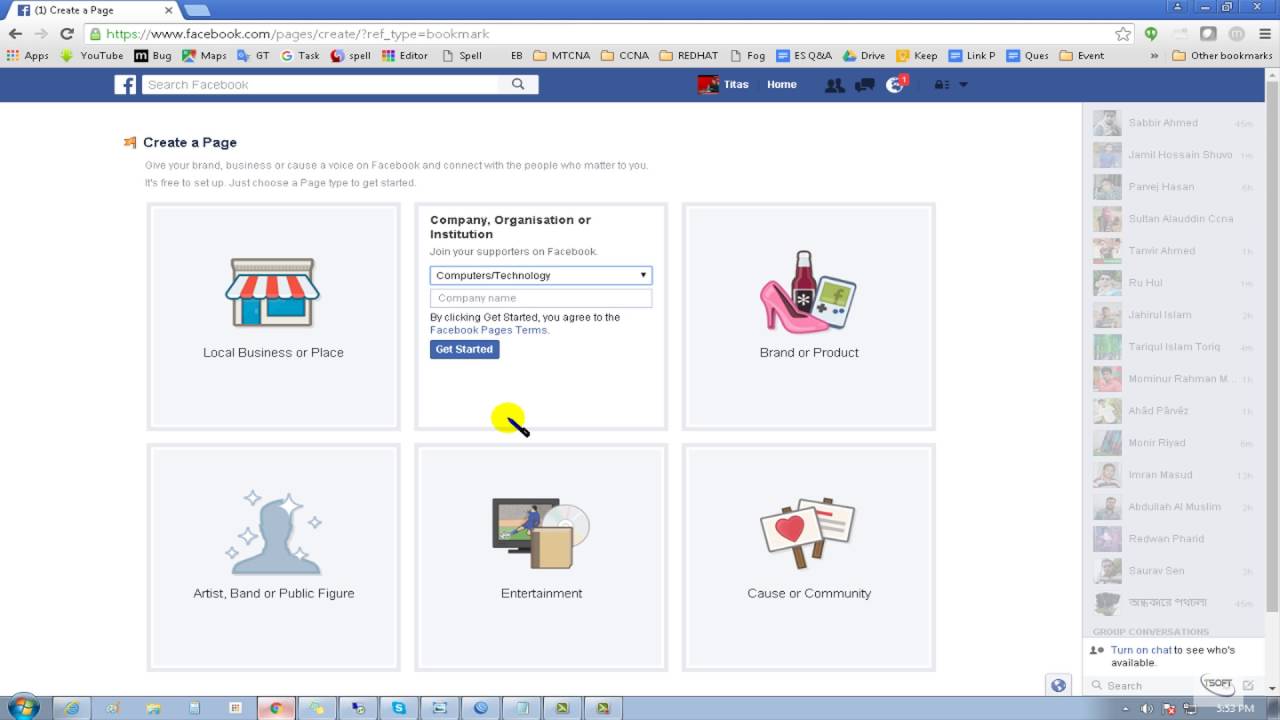Open the Chrome menu hamburger icon
This screenshot has height=720, width=1280.
pyautogui.click(x=1265, y=34)
